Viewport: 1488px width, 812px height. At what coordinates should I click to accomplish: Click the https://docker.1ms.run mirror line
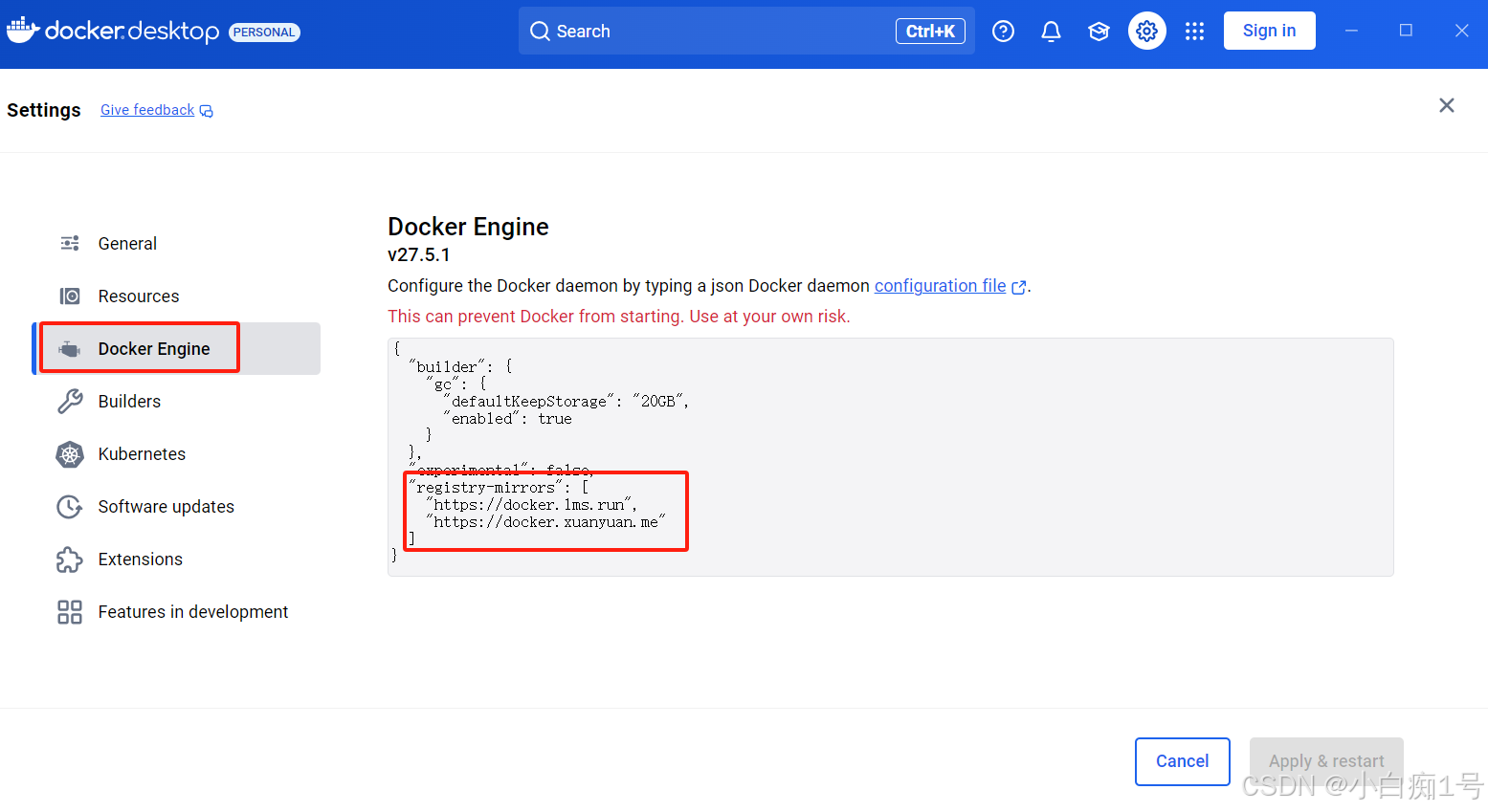532,505
